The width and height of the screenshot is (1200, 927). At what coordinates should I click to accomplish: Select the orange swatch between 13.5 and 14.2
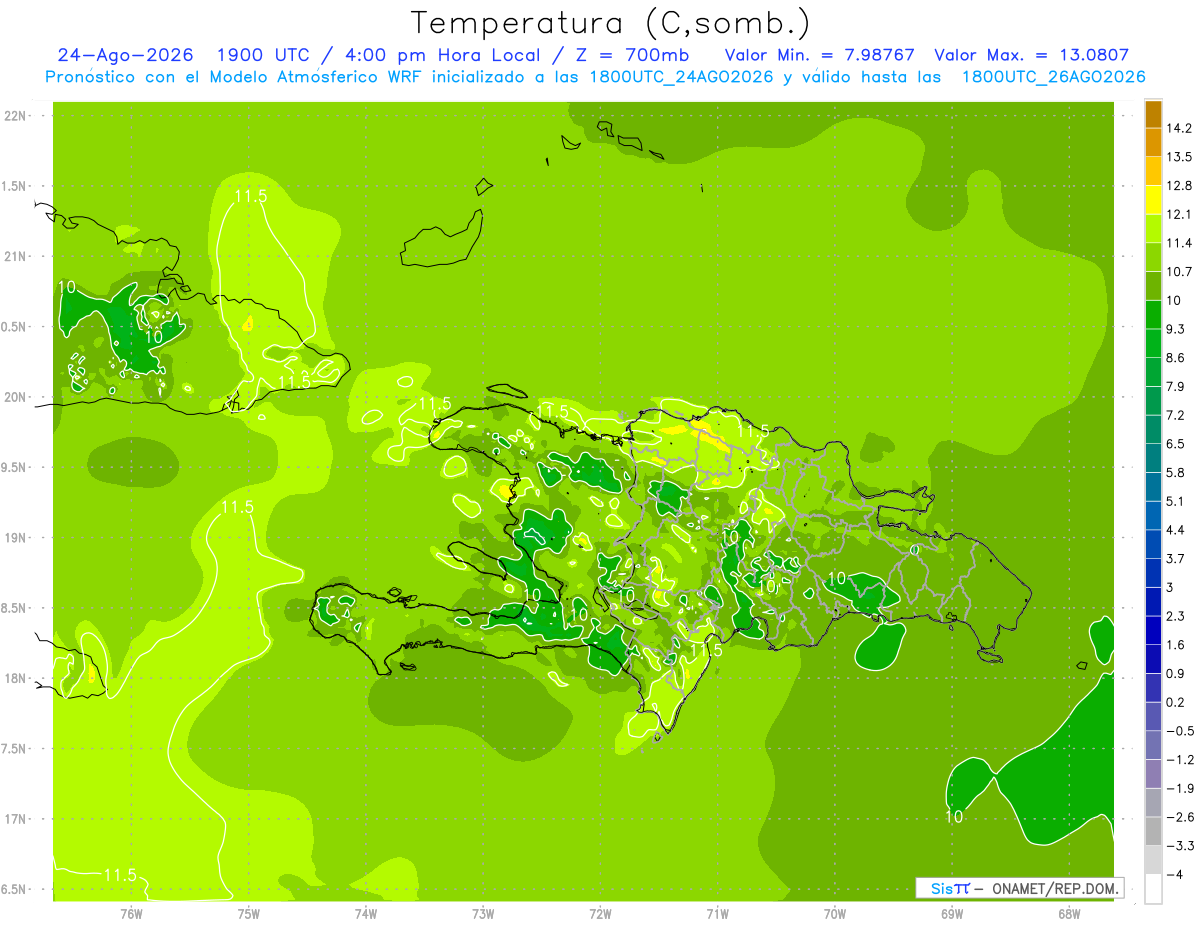[x=1153, y=143]
